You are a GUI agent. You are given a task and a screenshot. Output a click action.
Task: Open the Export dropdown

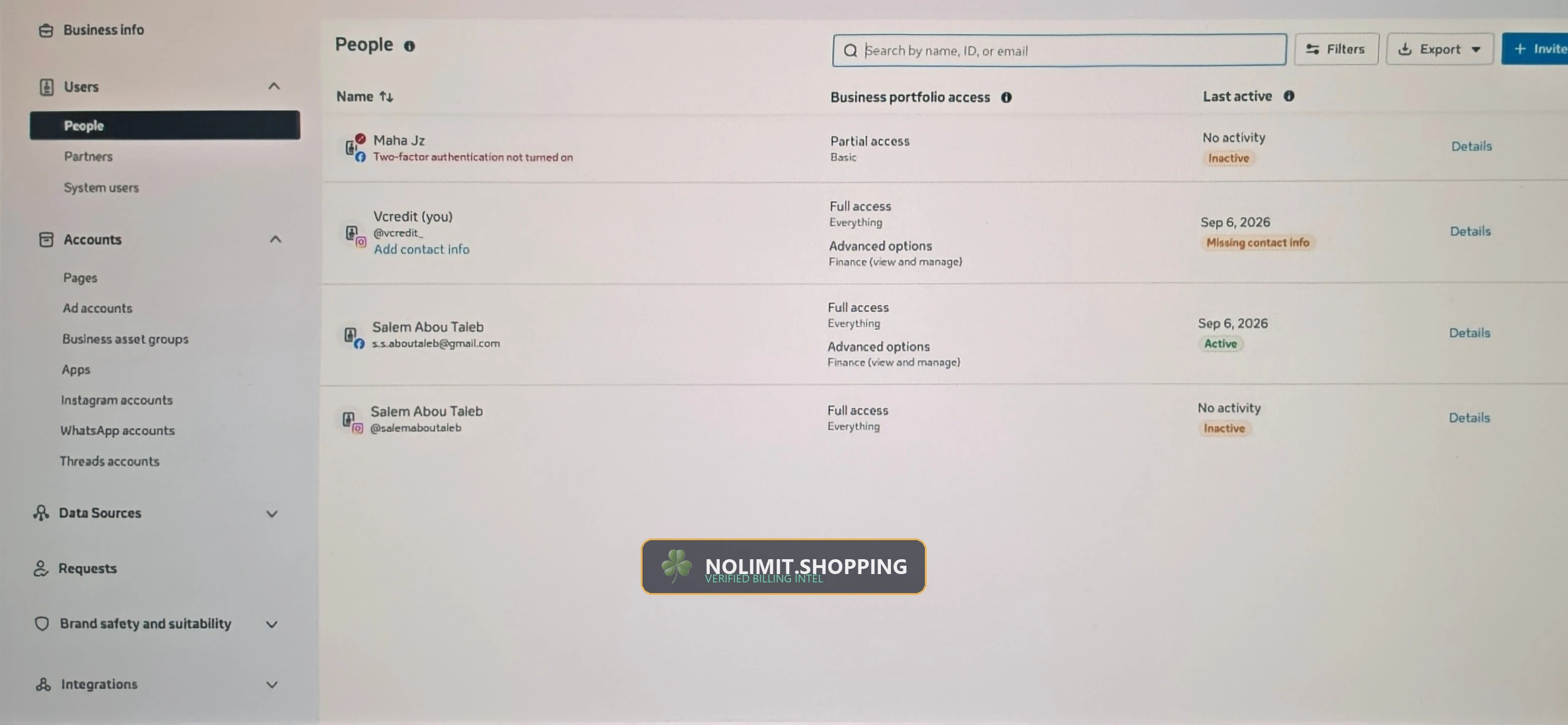tap(1440, 49)
